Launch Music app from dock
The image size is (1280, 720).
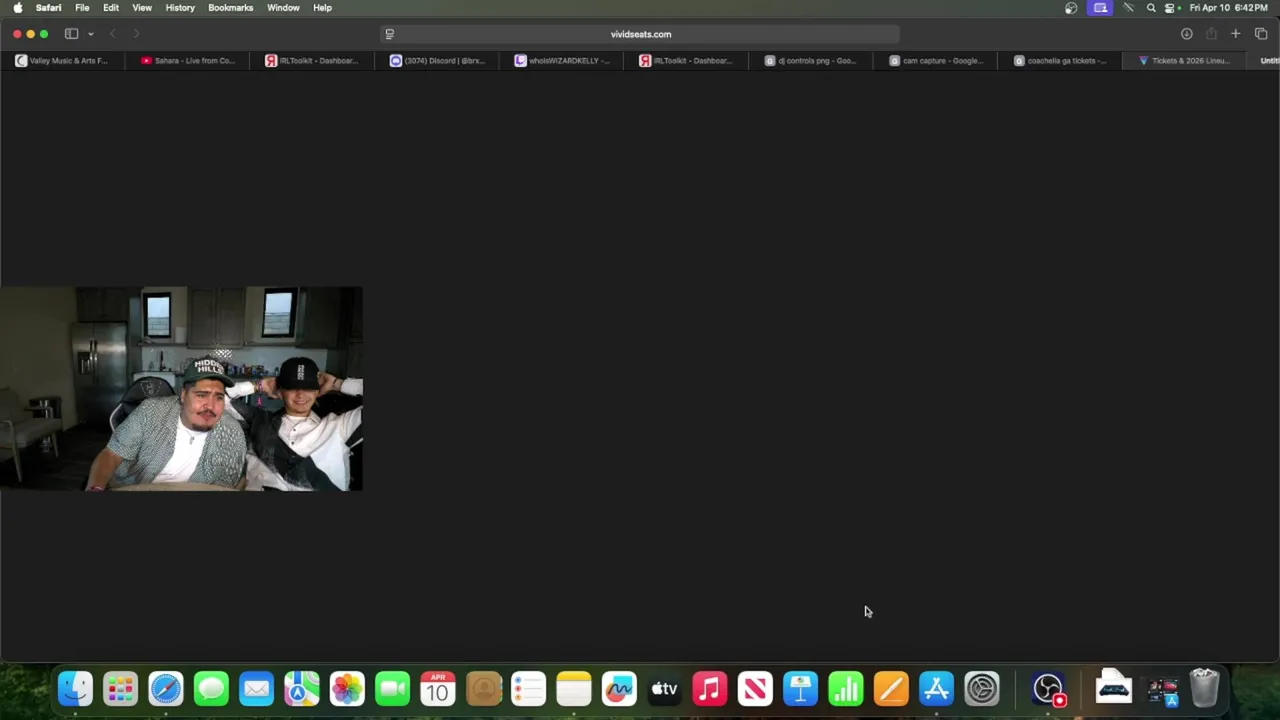point(710,689)
